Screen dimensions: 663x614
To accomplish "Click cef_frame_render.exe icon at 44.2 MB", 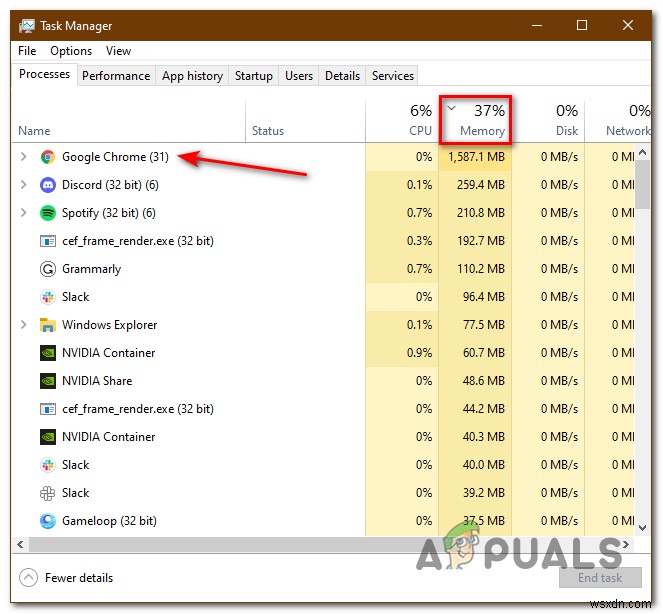I will 48,409.
